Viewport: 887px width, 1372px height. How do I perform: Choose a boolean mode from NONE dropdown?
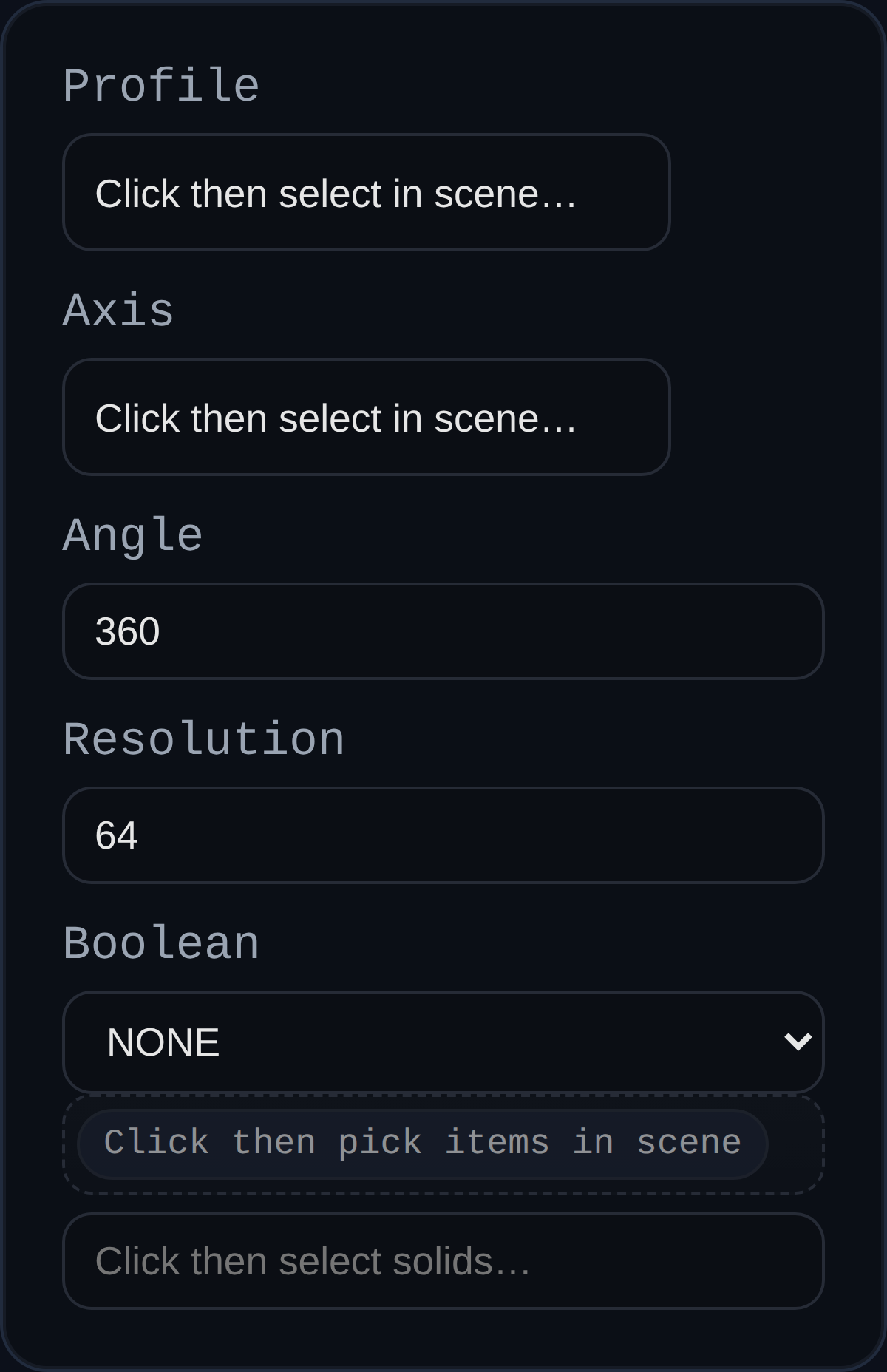[x=443, y=1042]
